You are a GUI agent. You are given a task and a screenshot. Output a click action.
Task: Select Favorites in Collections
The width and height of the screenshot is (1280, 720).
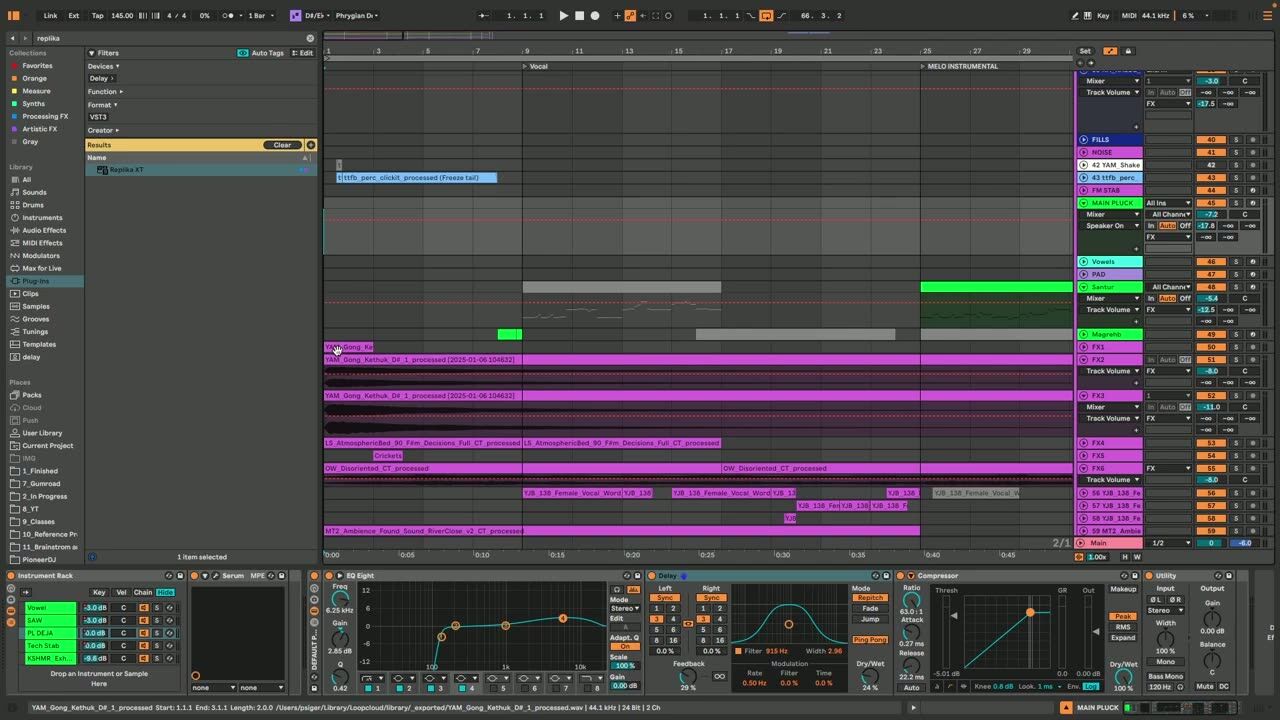click(x=37, y=66)
